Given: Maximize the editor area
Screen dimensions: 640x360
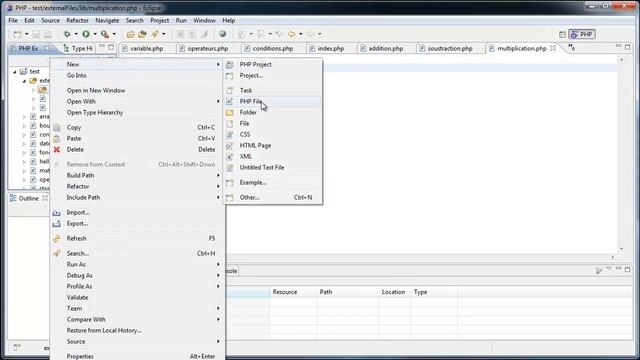Looking at the screenshot, I should (x=627, y=47).
